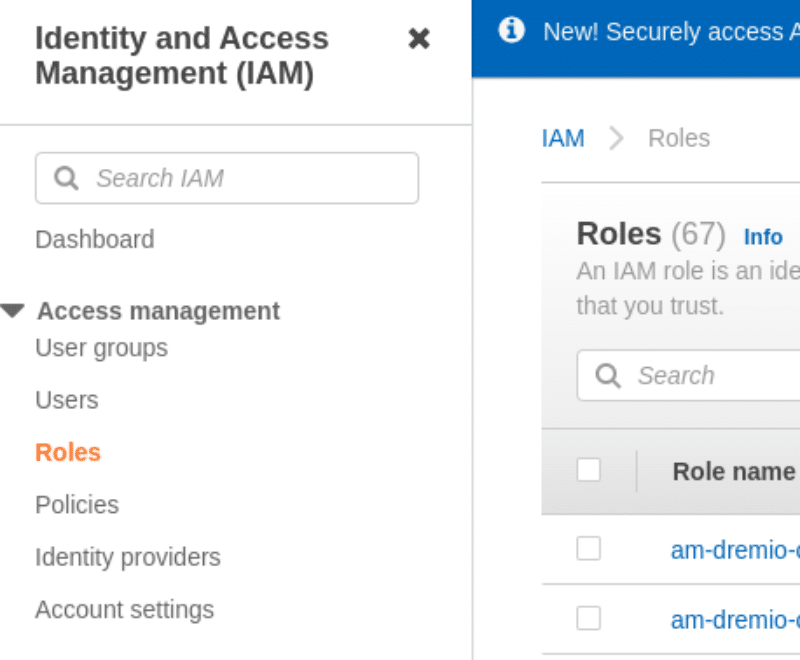
Task: Open the Users section
Action: [67, 400]
